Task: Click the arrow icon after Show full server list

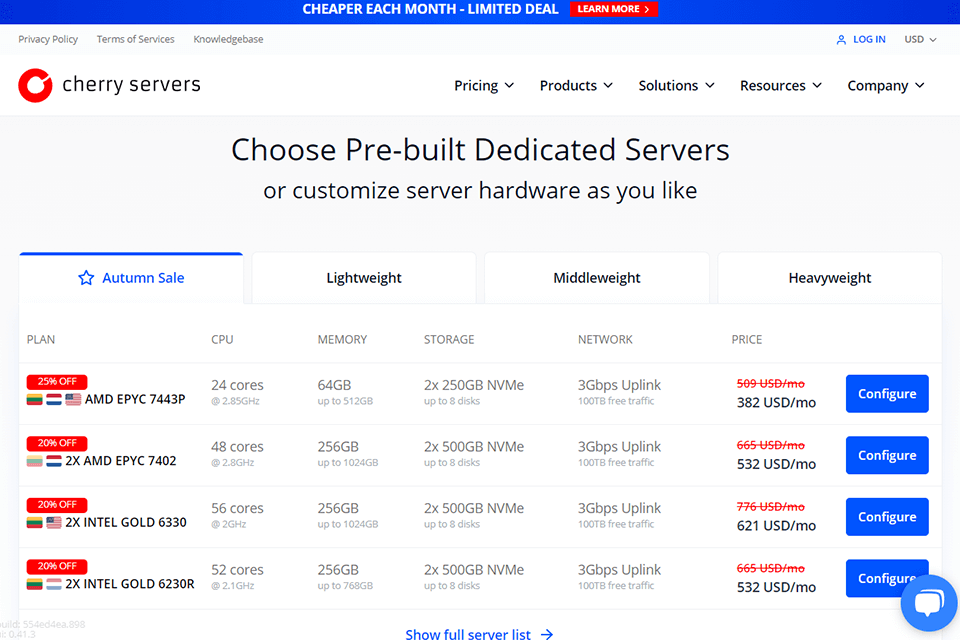Action: [547, 634]
